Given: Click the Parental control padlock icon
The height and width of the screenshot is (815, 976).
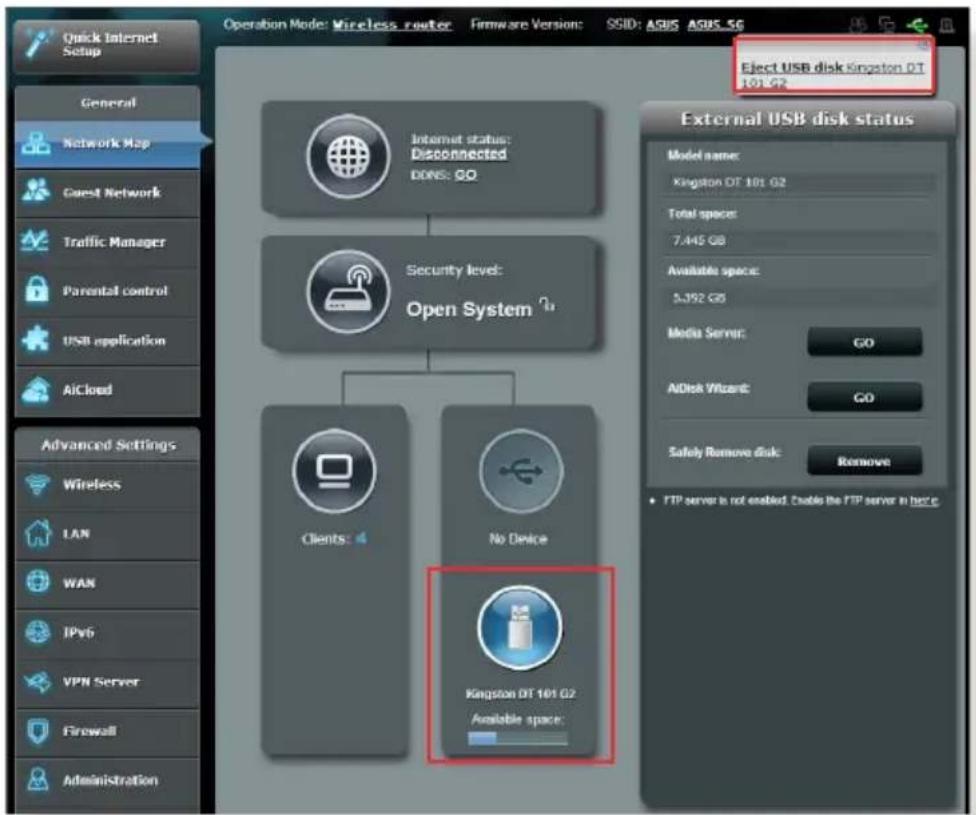Looking at the screenshot, I should click(x=37, y=290).
